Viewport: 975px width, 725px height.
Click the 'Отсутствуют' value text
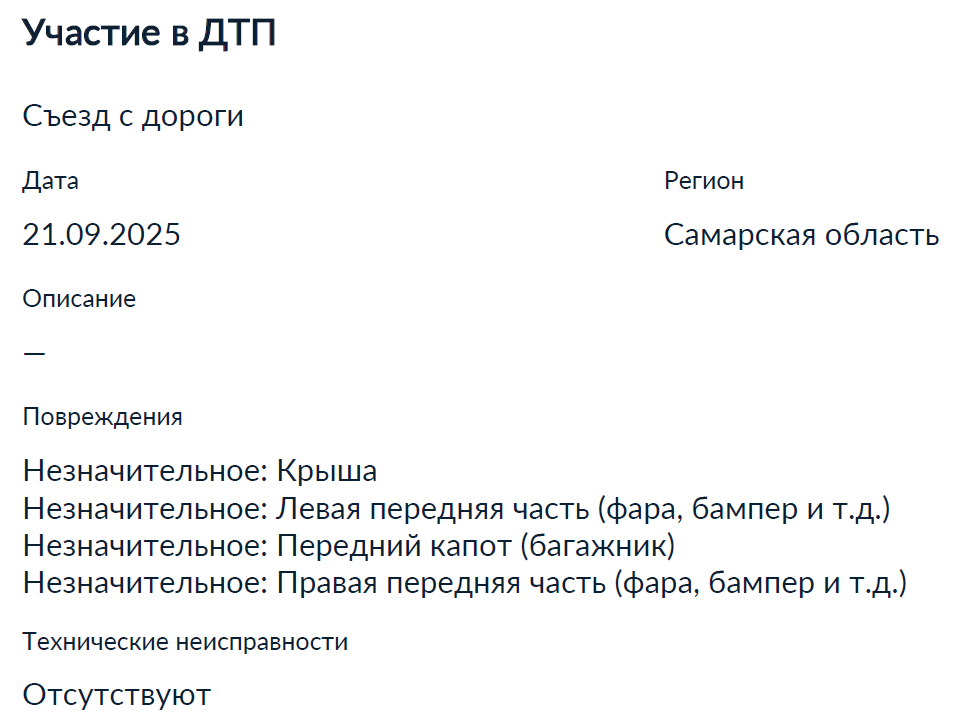click(117, 695)
